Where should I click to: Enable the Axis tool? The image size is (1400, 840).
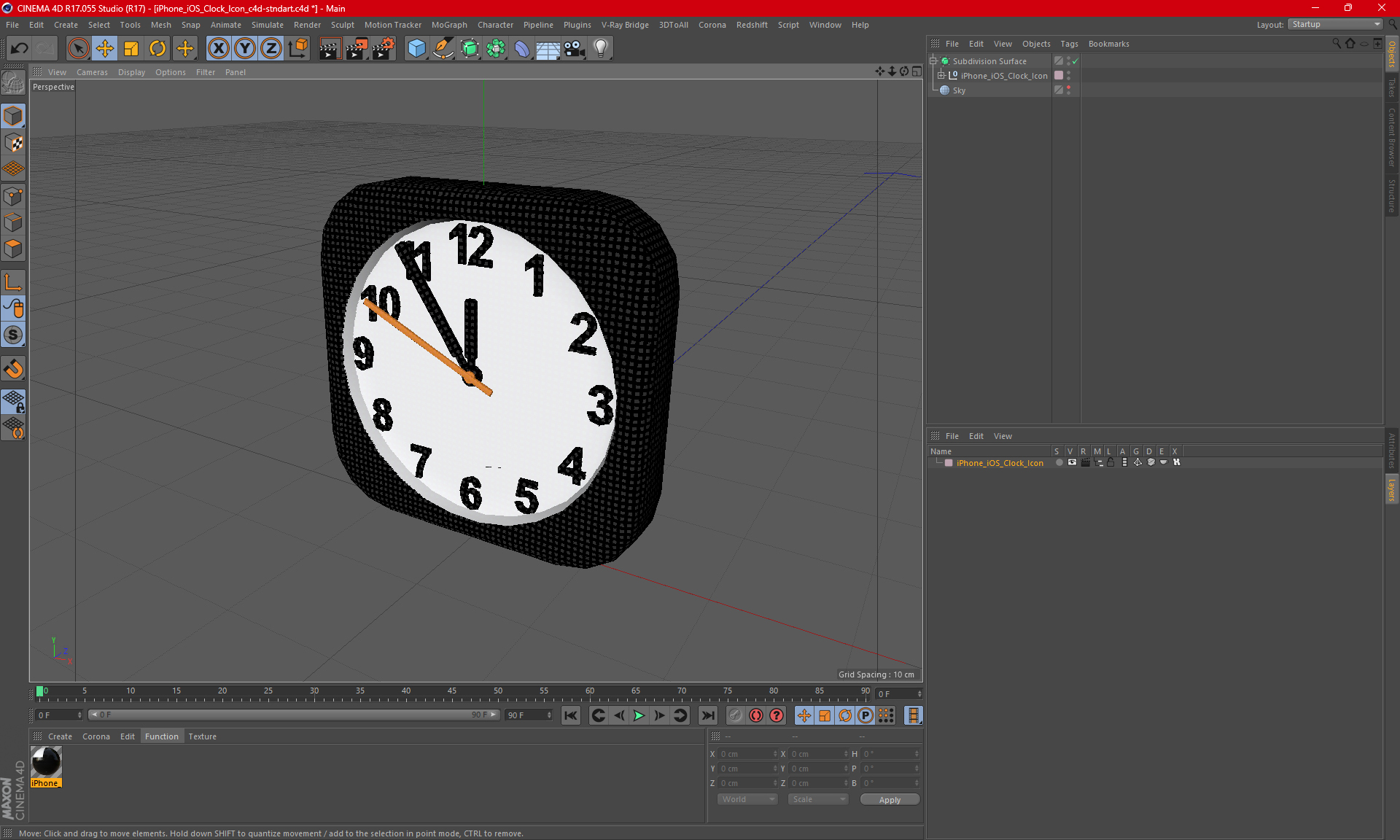coord(13,282)
